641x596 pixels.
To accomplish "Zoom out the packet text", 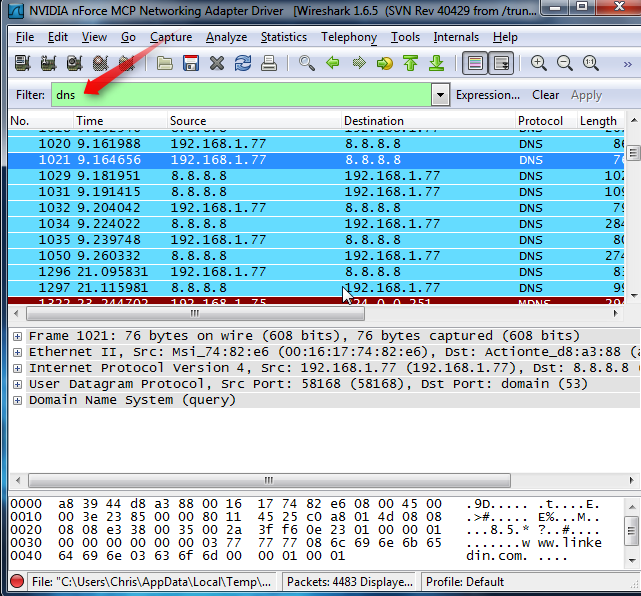I will coord(565,63).
